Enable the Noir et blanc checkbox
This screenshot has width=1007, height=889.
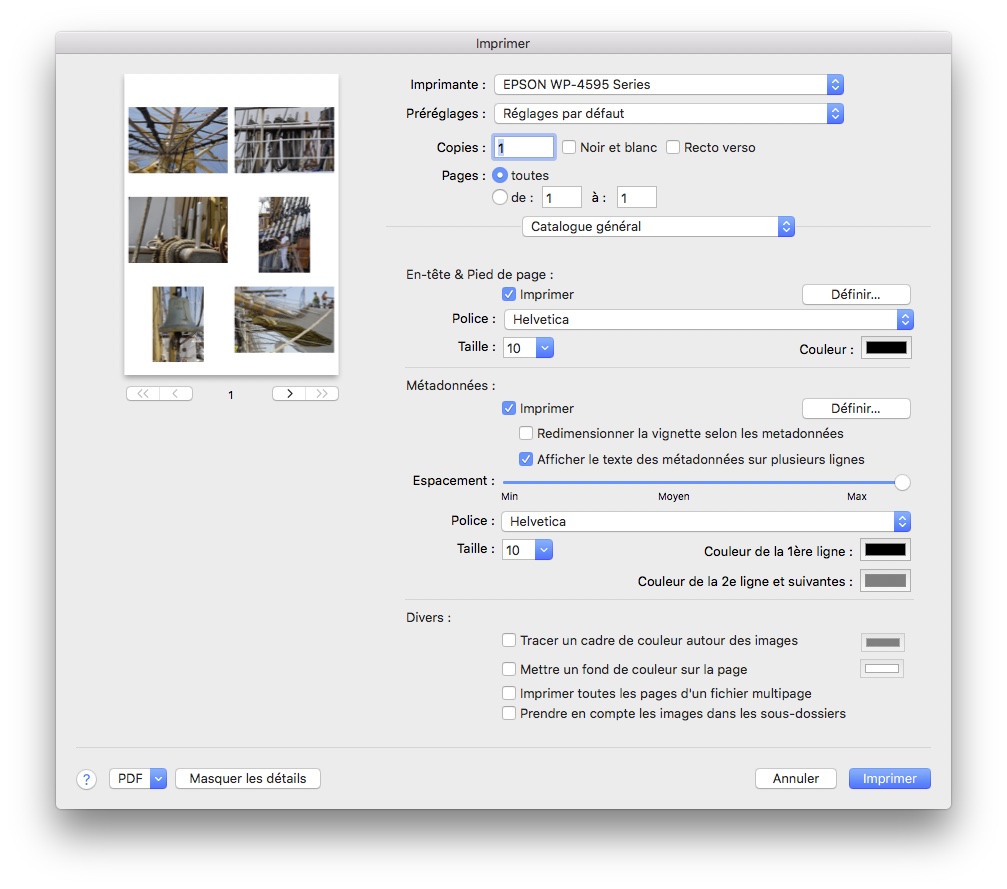click(x=569, y=147)
